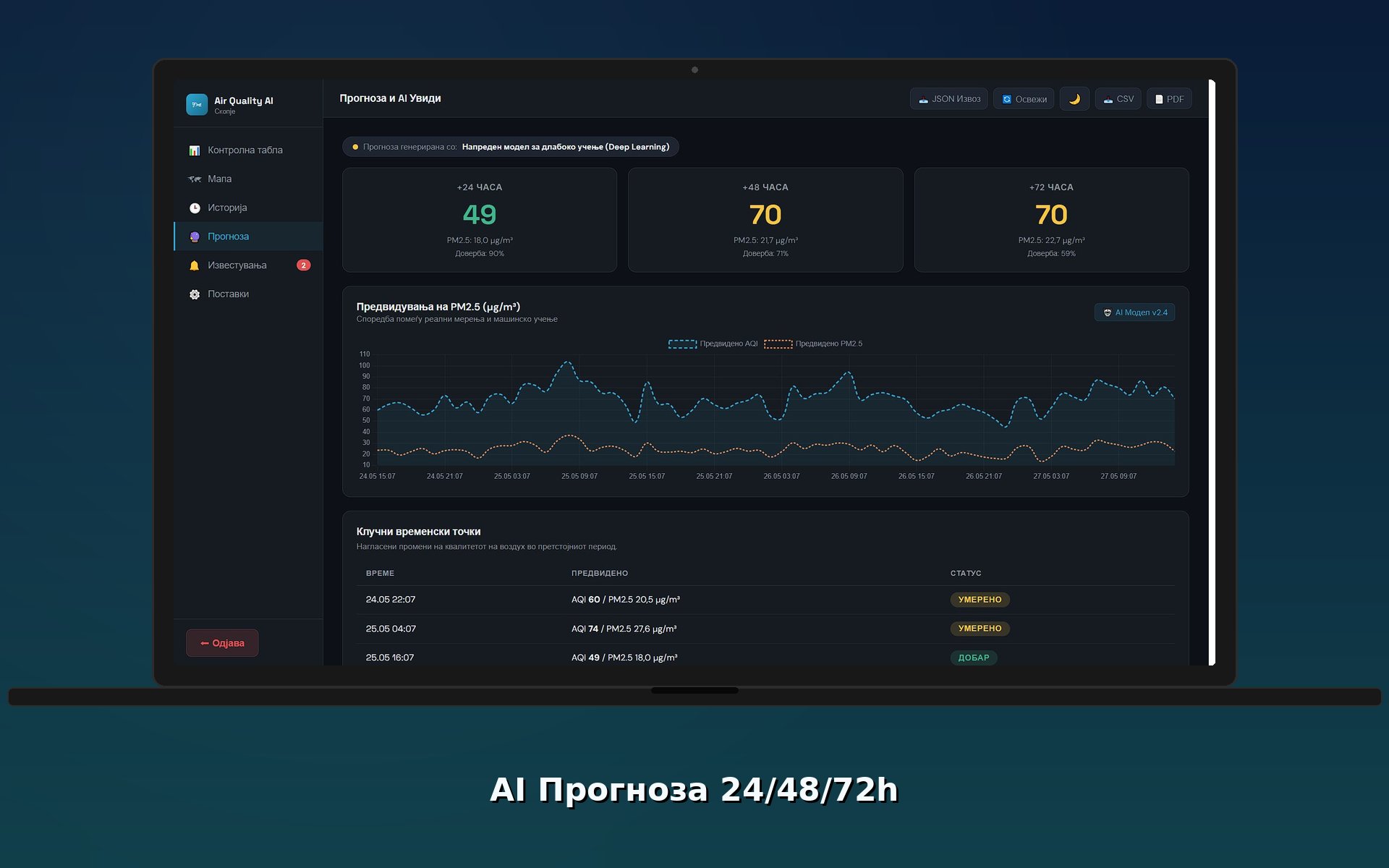Click the Мапа world map icon
1389x868 pixels.
click(x=195, y=179)
